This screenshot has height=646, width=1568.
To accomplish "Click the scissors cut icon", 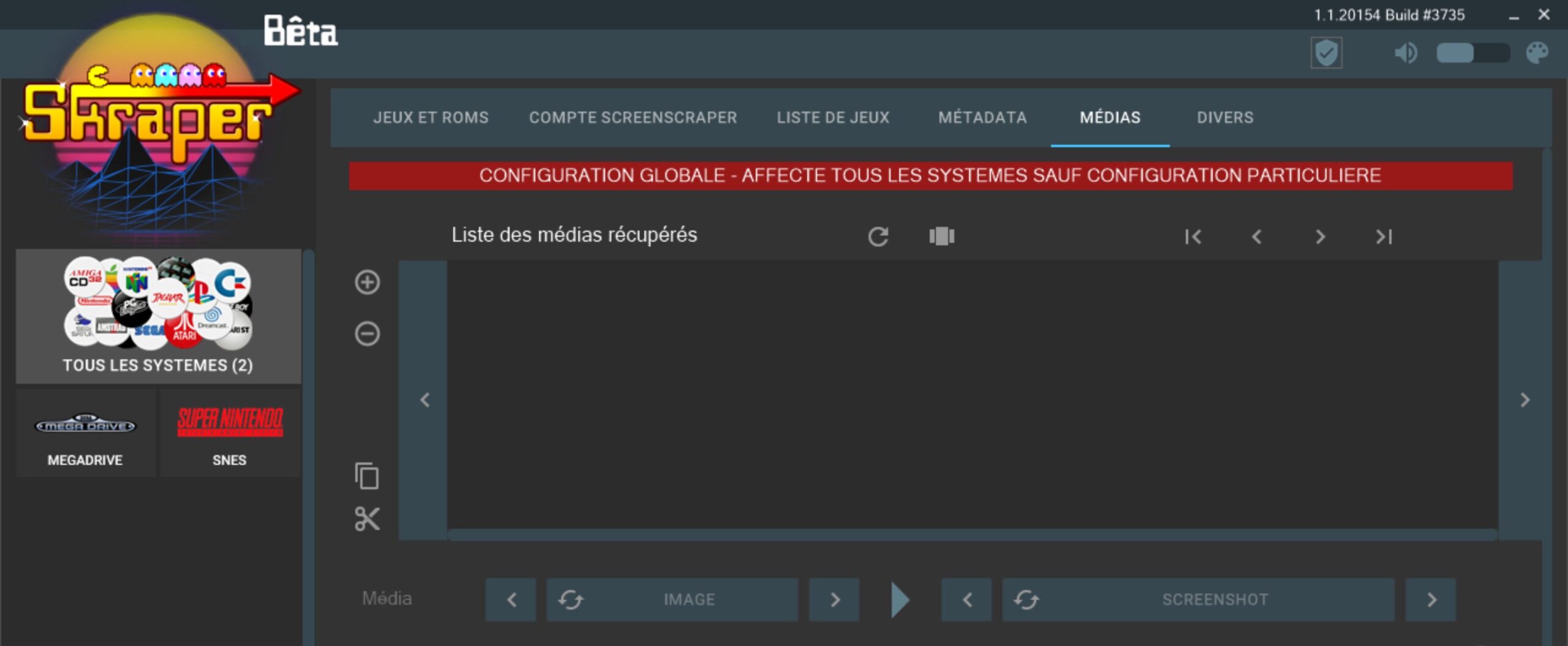I will click(x=367, y=519).
